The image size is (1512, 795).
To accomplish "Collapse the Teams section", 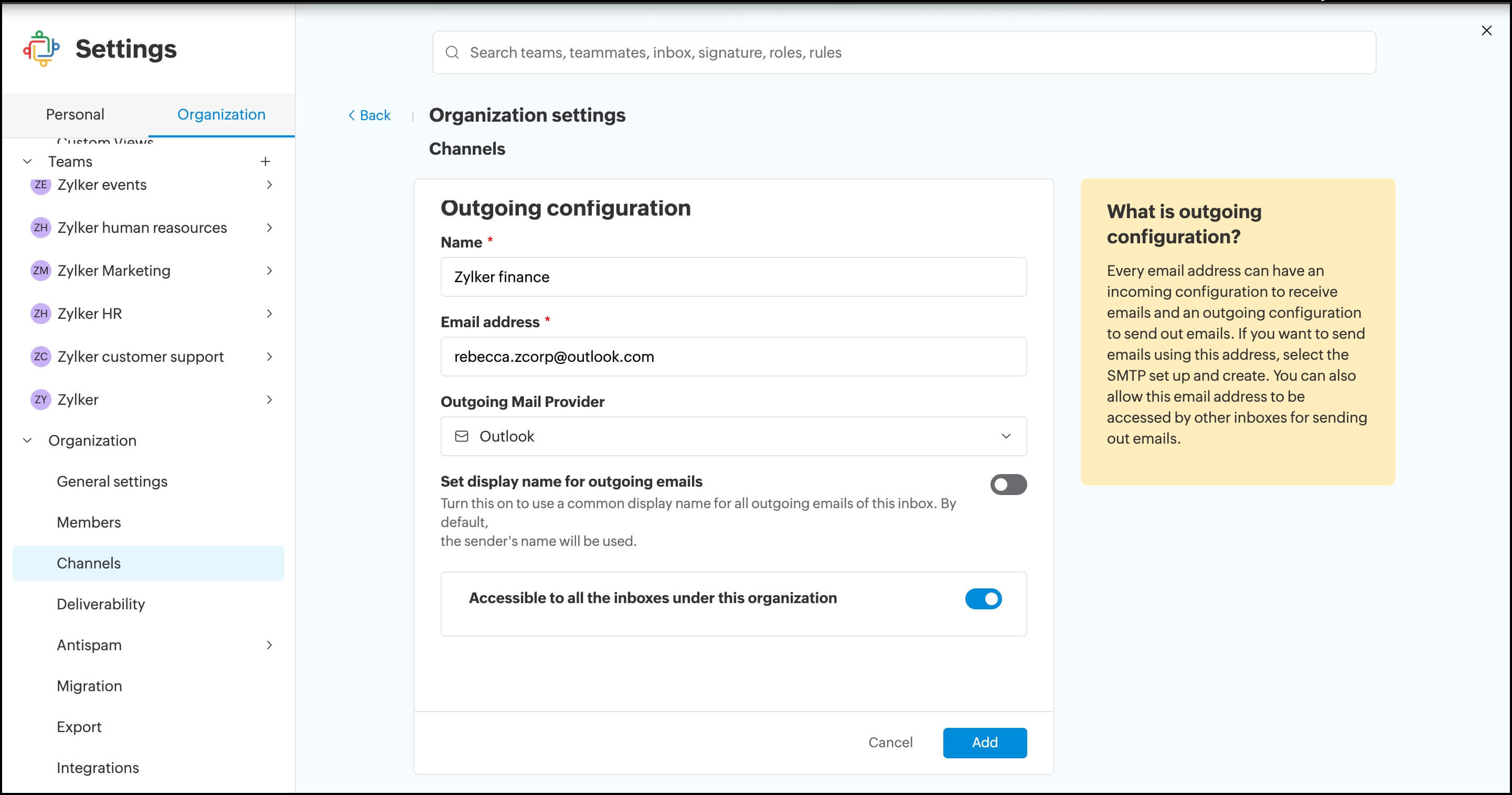I will click(26, 161).
